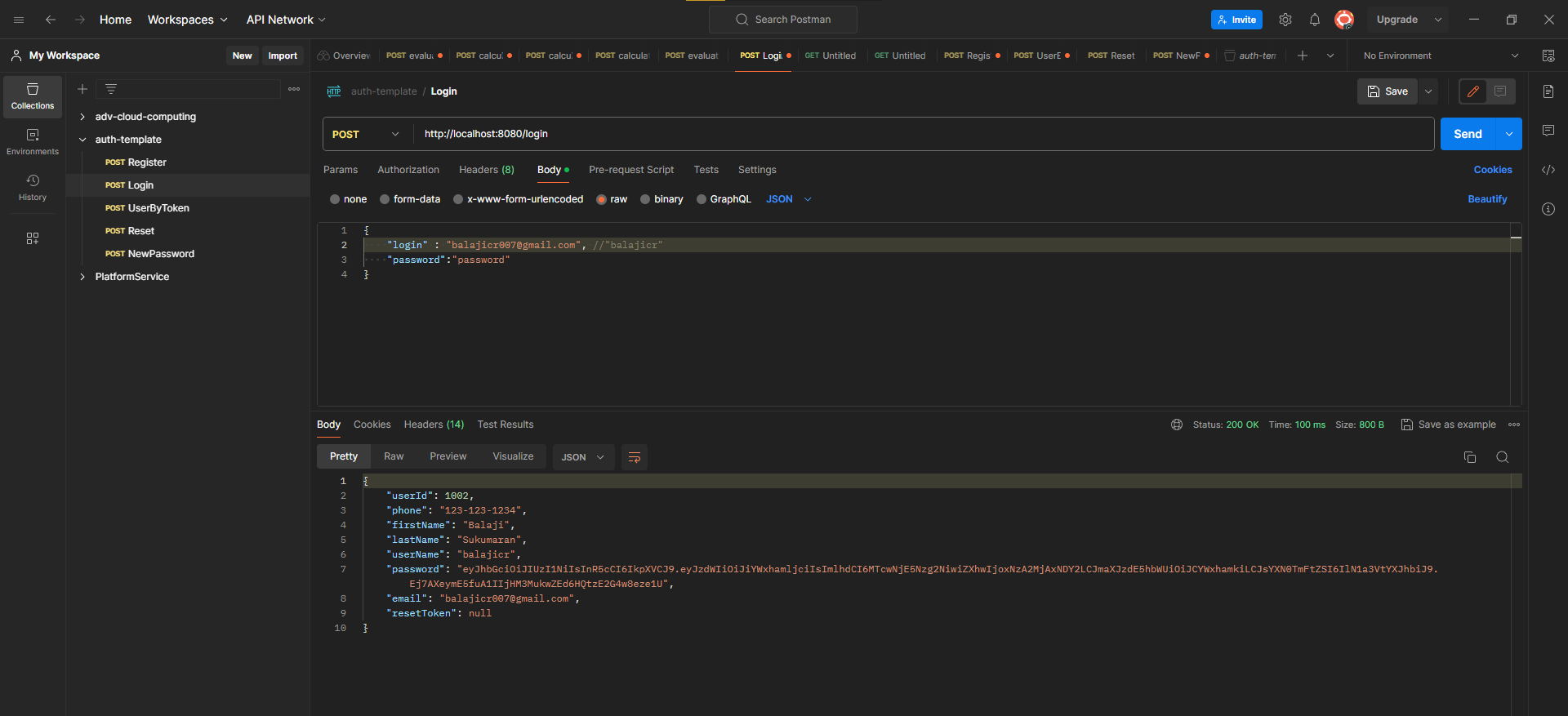Image resolution: width=1568 pixels, height=716 pixels.
Task: Click the request URL input field
Action: [924, 134]
